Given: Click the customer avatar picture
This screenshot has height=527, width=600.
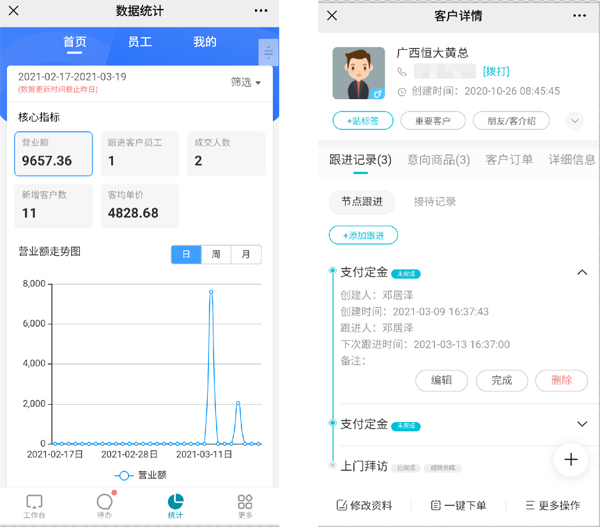Looking at the screenshot, I should point(359,73).
